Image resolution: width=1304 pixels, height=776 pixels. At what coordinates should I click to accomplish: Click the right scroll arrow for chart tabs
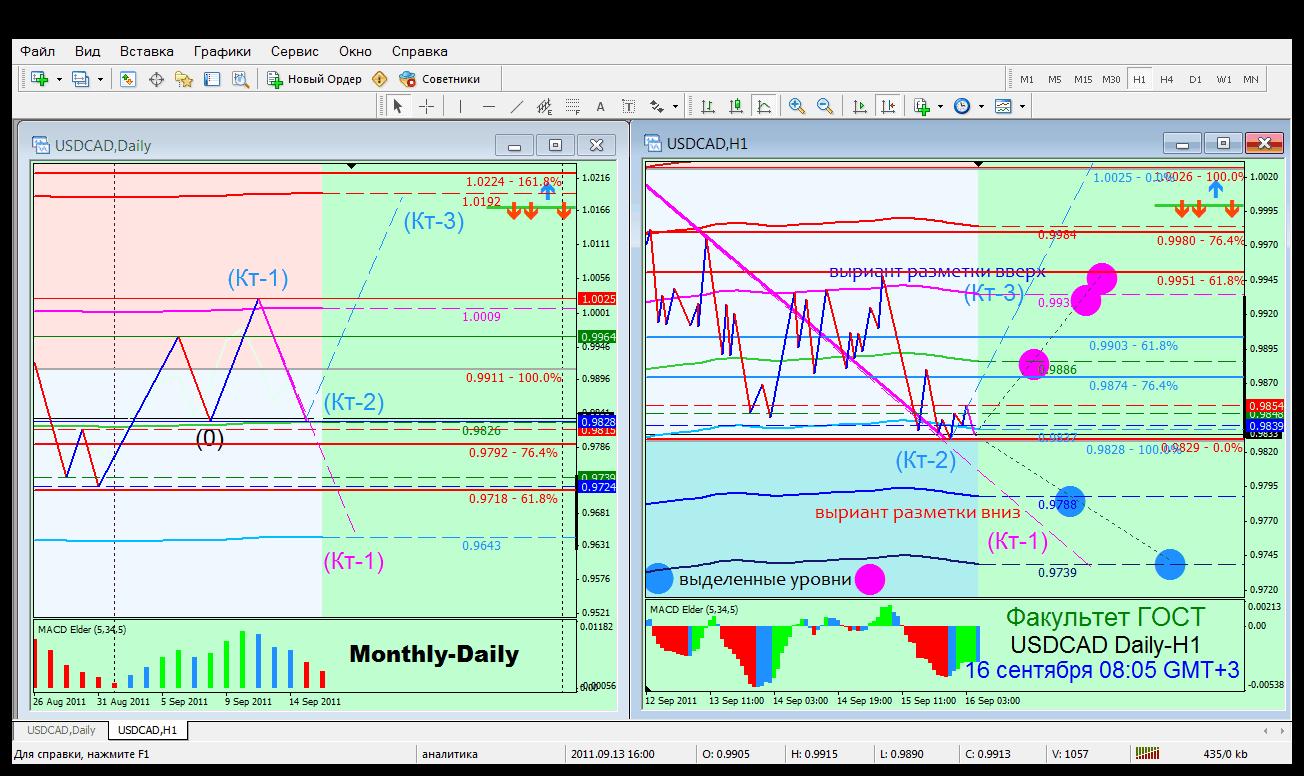(x=1282, y=731)
